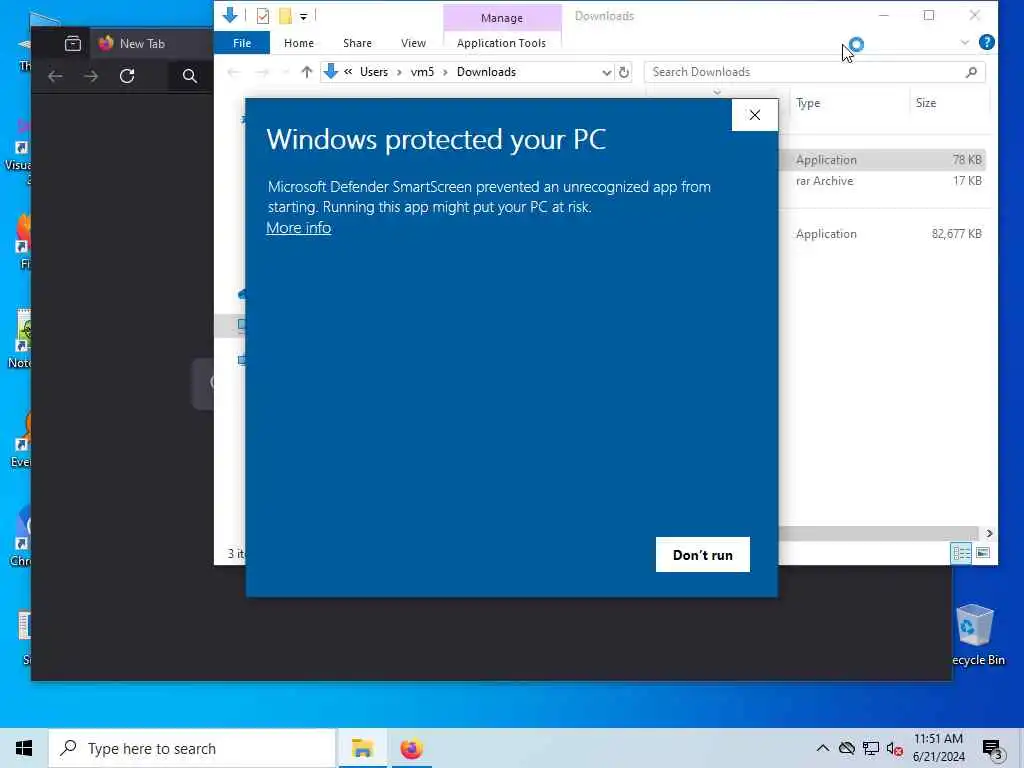Switch to Large icons view layout icon
Viewport: 1024px width, 768px height.
(x=982, y=554)
